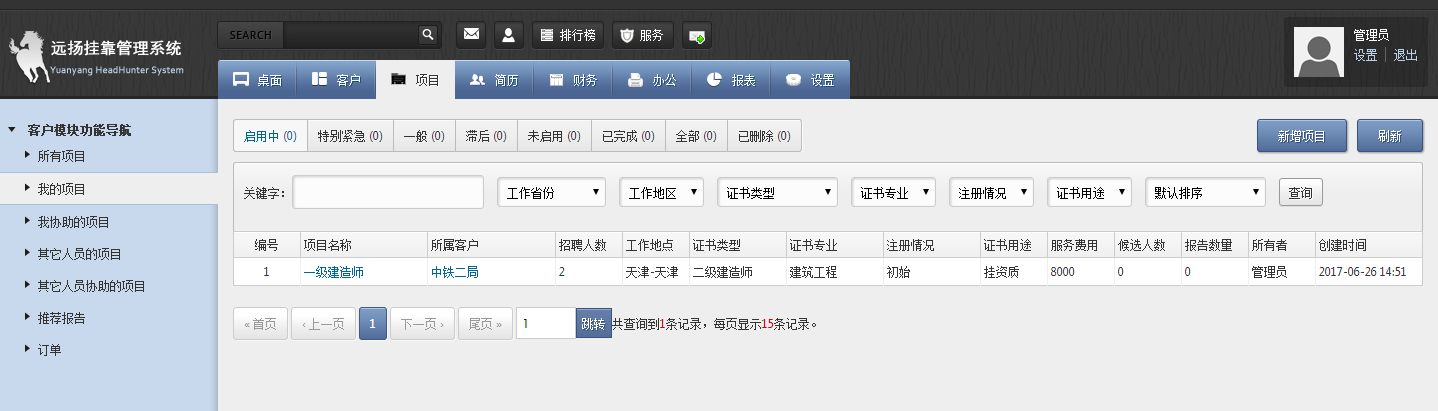Open the 简历 tab
This screenshot has width=1438, height=411.
point(494,80)
